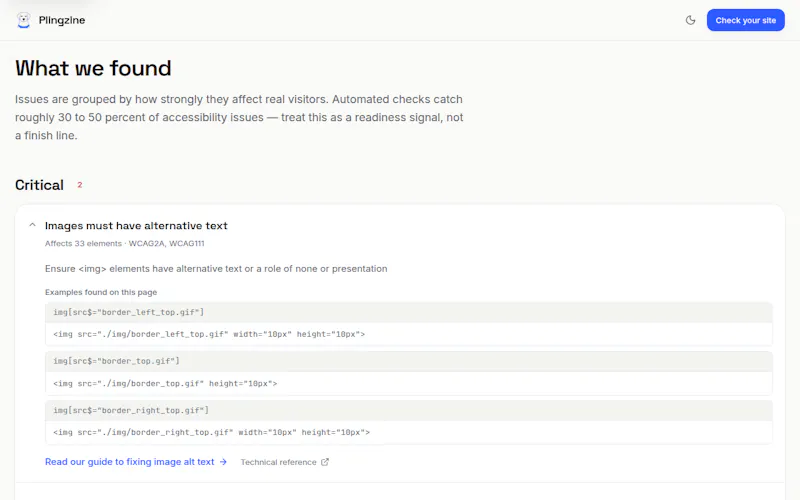Viewport: 800px width, 500px height.
Task: Click the What we found heading
Action: click(93, 68)
